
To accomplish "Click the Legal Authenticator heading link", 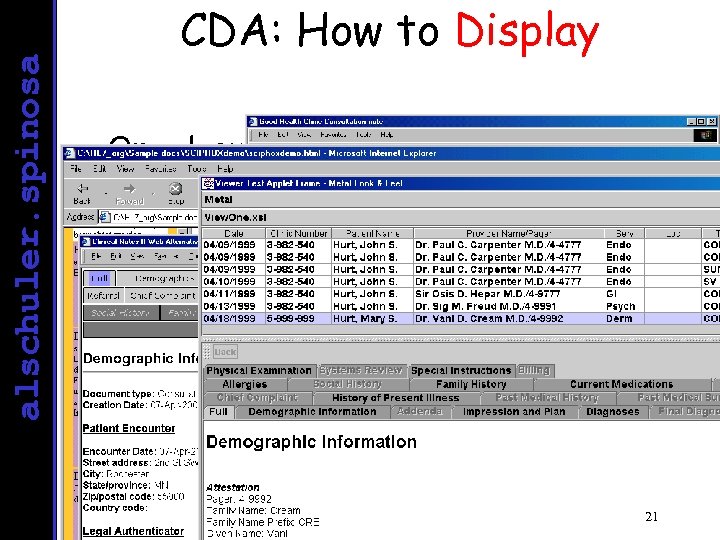I will pyautogui.click(x=133, y=531).
